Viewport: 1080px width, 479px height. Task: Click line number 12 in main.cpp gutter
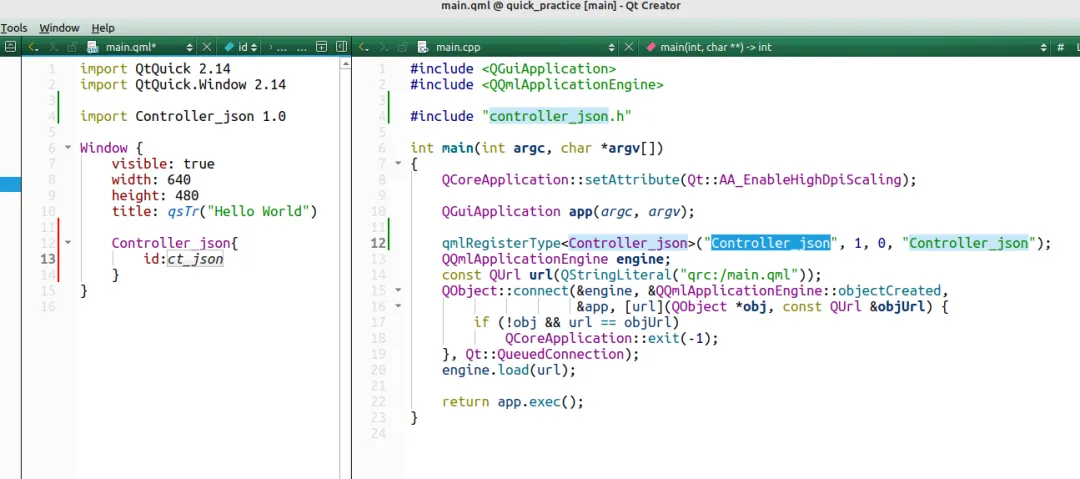(x=378, y=243)
